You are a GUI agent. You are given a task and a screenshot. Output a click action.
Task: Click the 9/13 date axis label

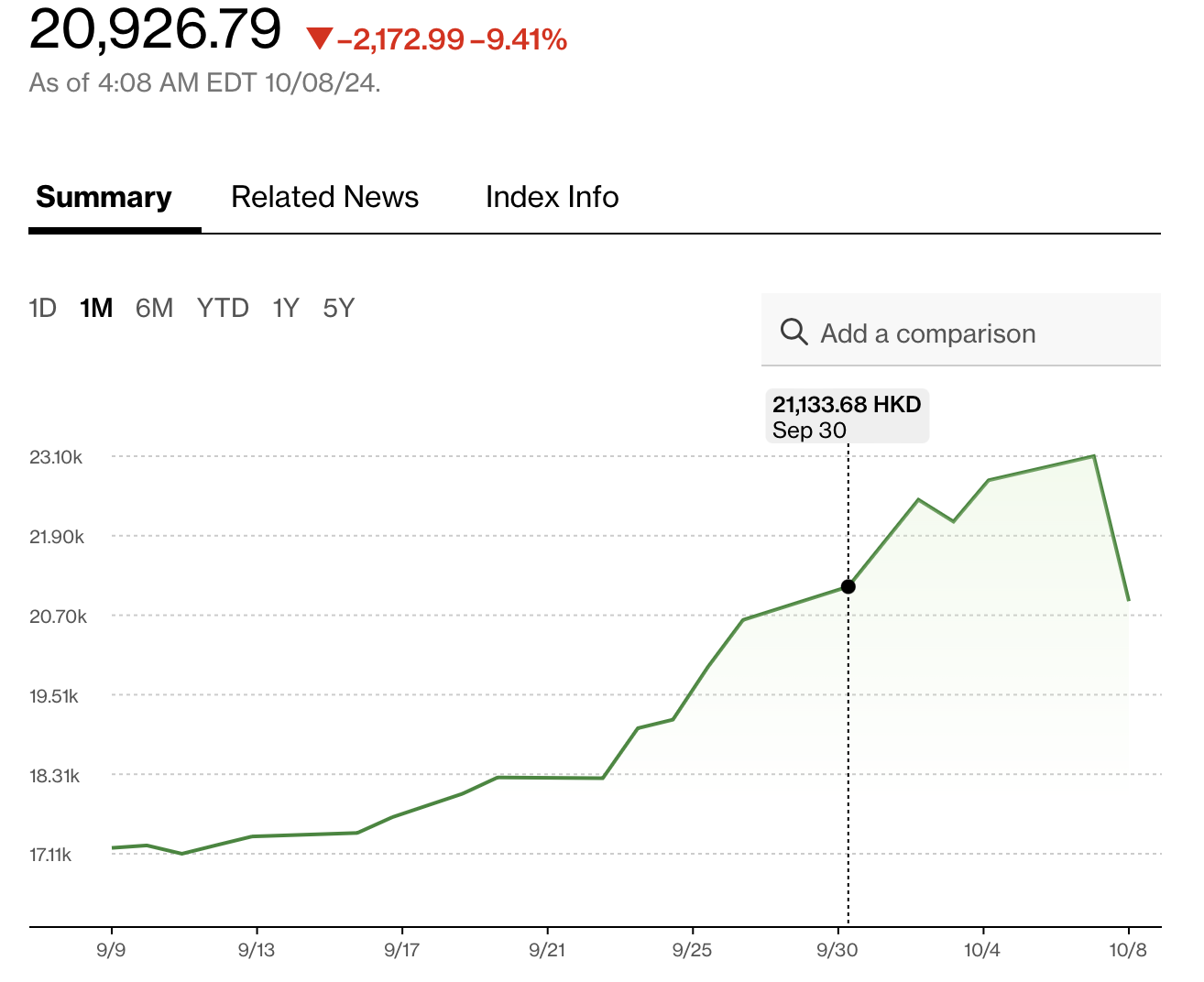(x=257, y=950)
